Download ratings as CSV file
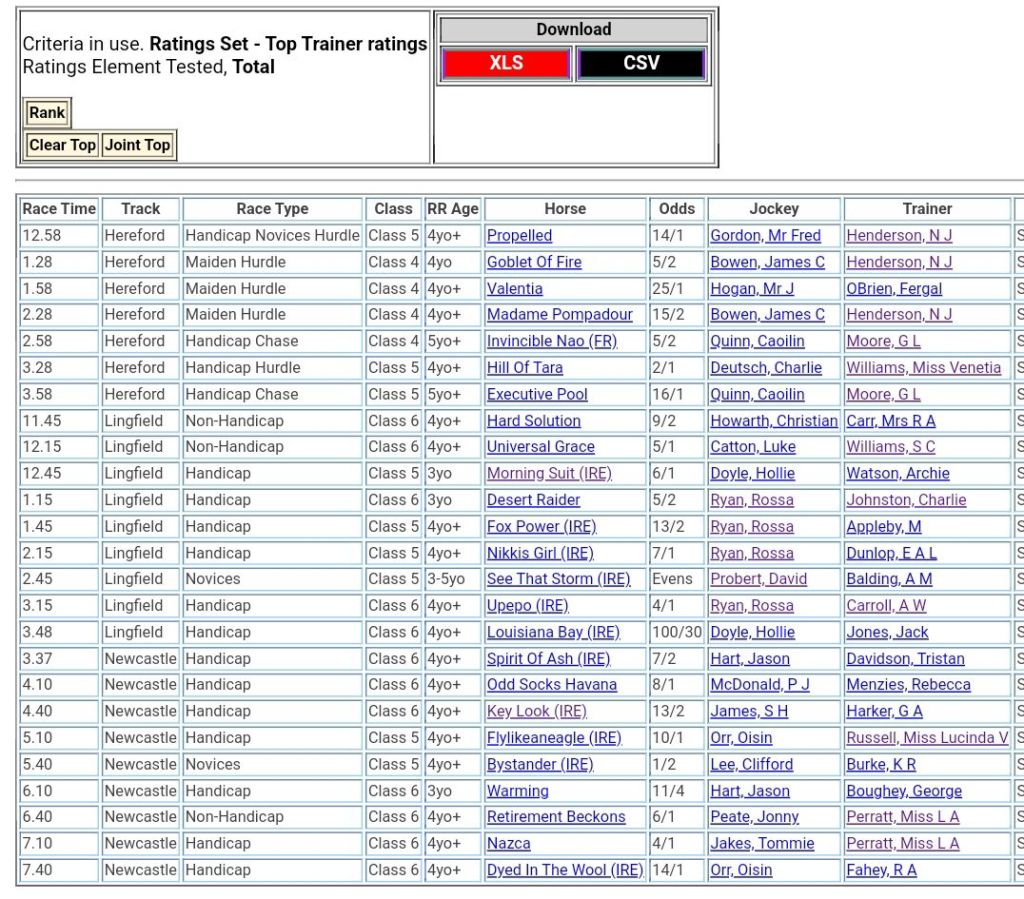1024x899 pixels. [x=641, y=63]
